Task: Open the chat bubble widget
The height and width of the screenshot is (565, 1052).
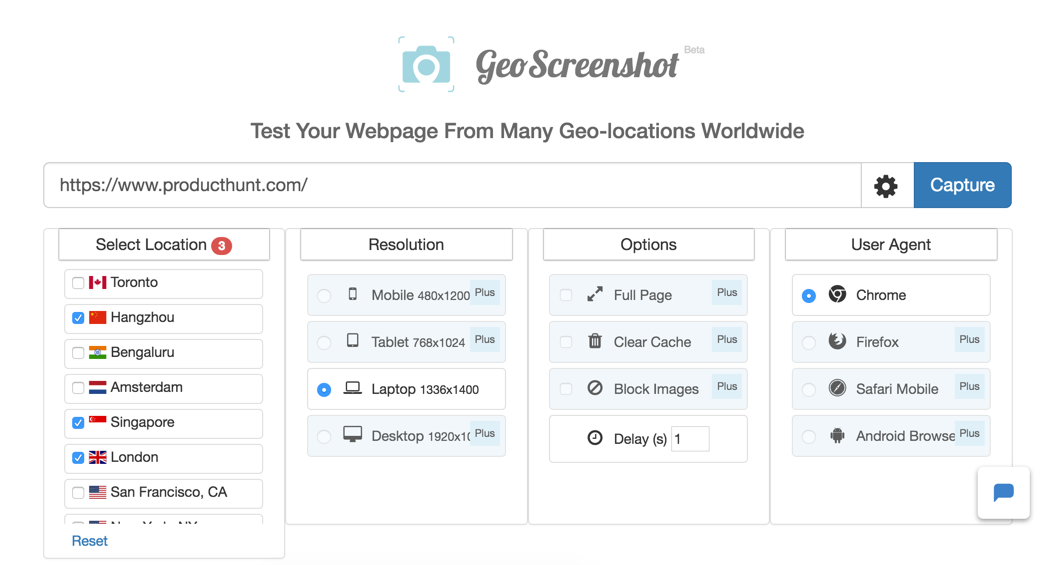Action: [1003, 493]
